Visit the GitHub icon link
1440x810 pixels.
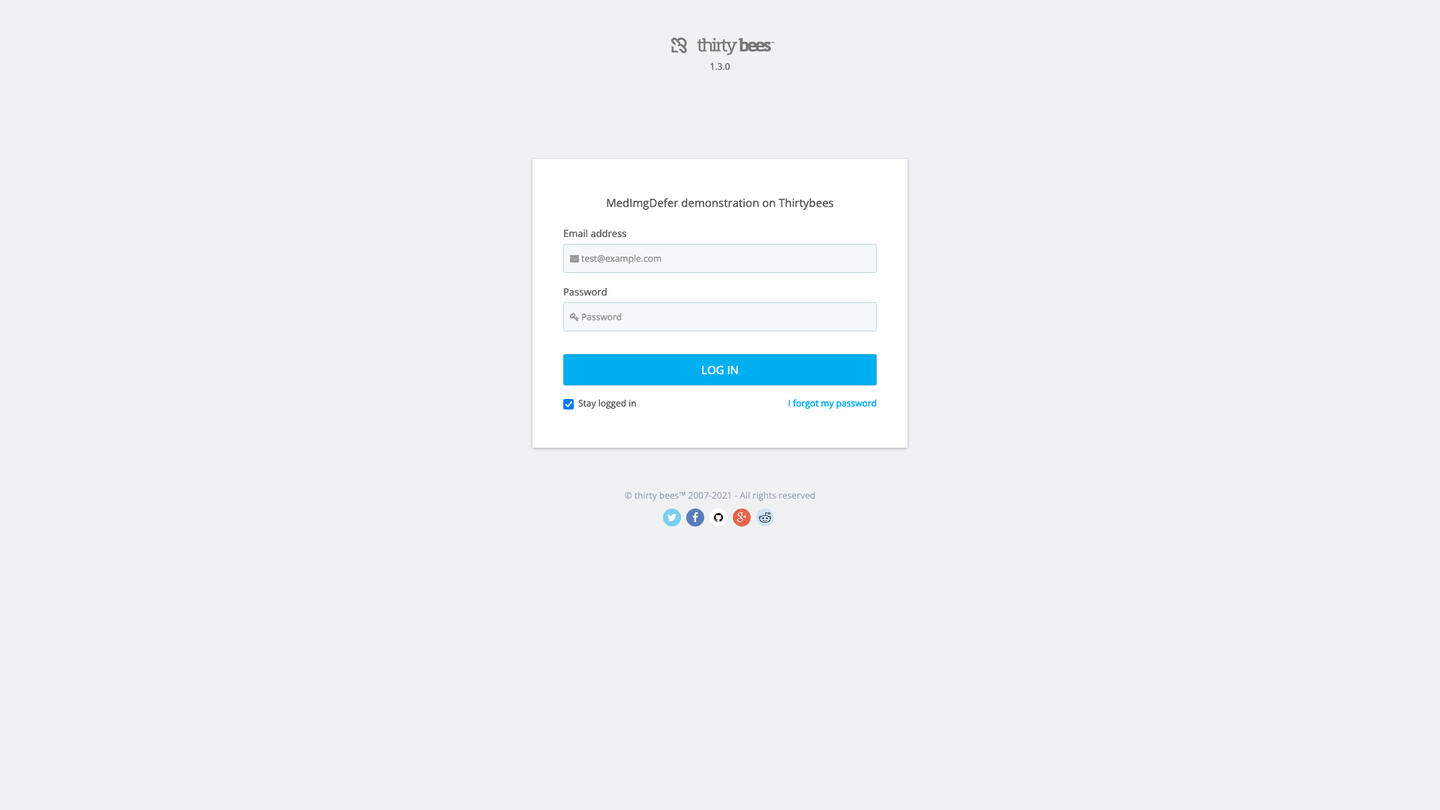coord(718,517)
